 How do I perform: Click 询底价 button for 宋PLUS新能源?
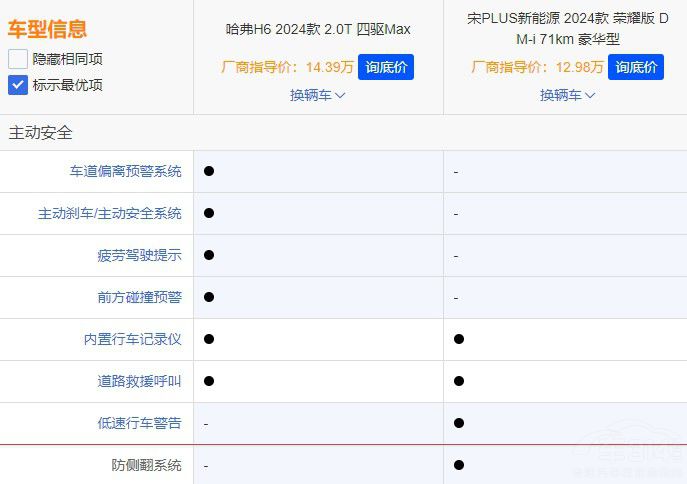pyautogui.click(x=635, y=67)
